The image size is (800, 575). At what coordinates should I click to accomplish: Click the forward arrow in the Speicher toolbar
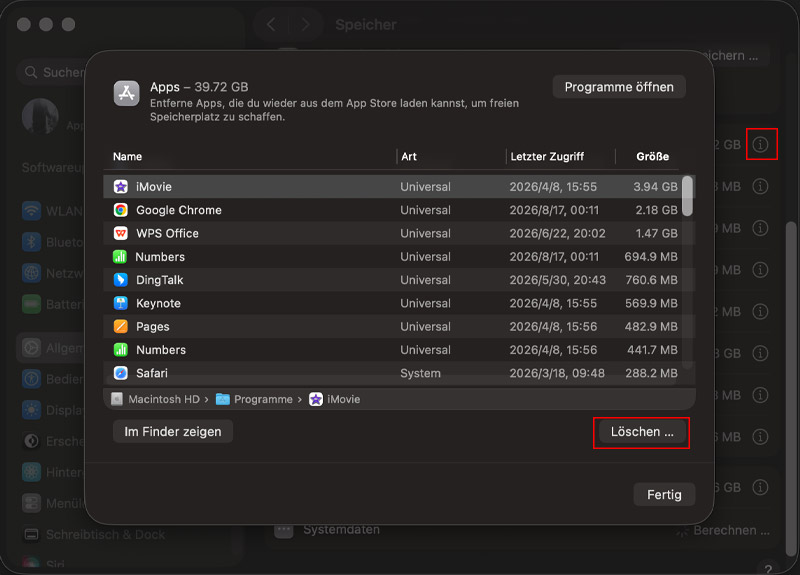coord(305,24)
